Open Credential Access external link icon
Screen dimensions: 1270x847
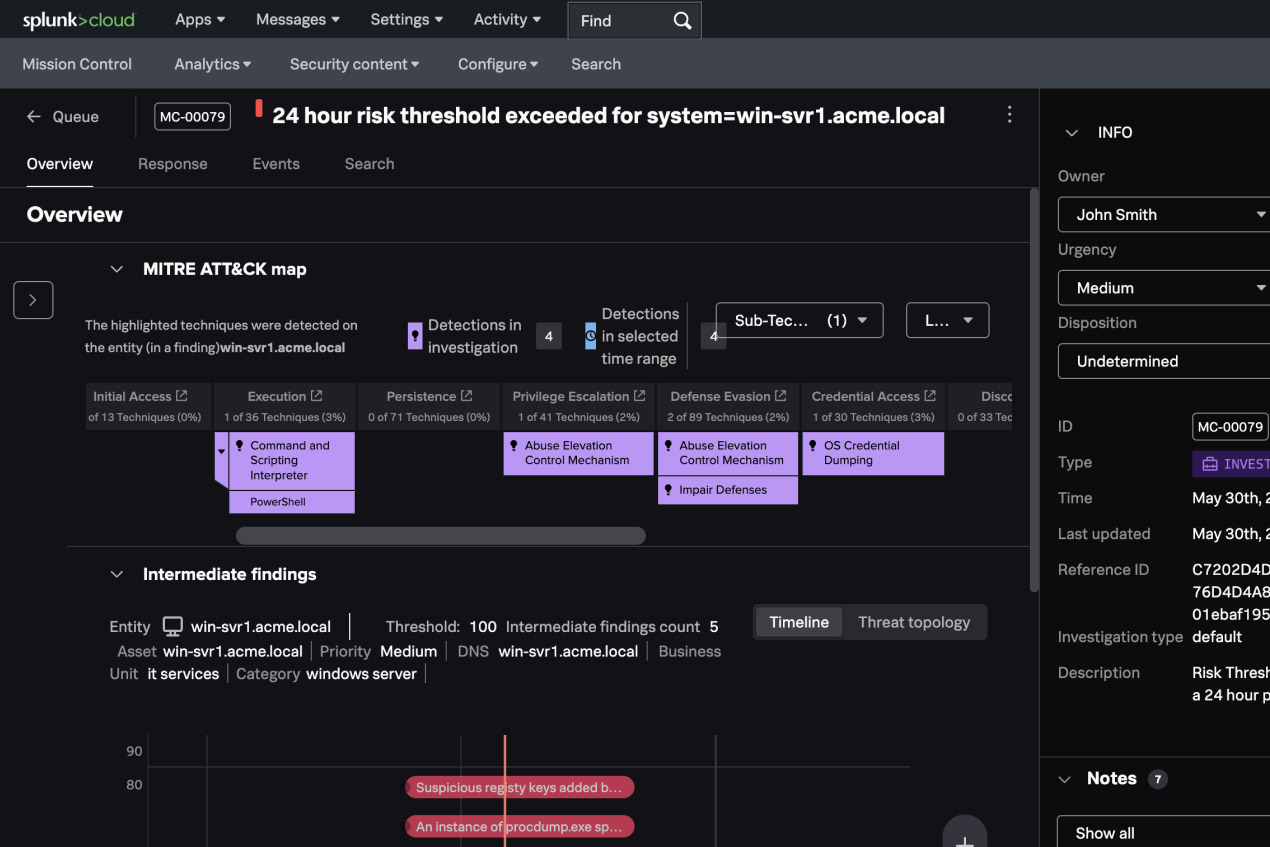pyautogui.click(x=930, y=396)
